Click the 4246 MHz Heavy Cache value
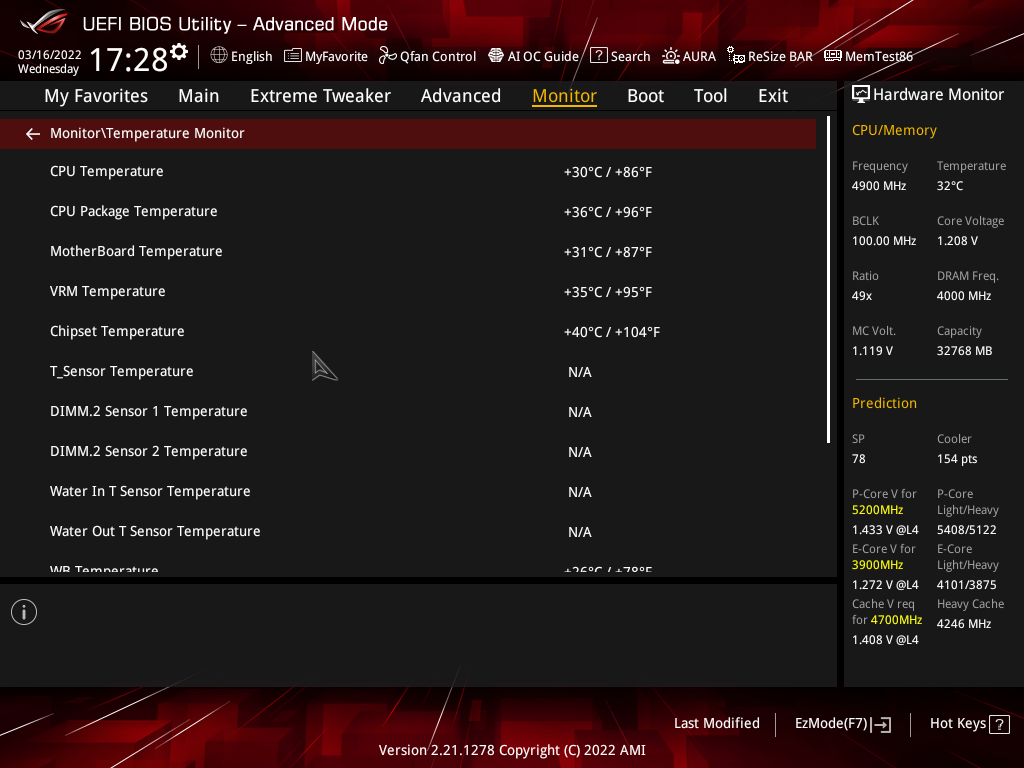This screenshot has height=768, width=1024. click(x=964, y=624)
